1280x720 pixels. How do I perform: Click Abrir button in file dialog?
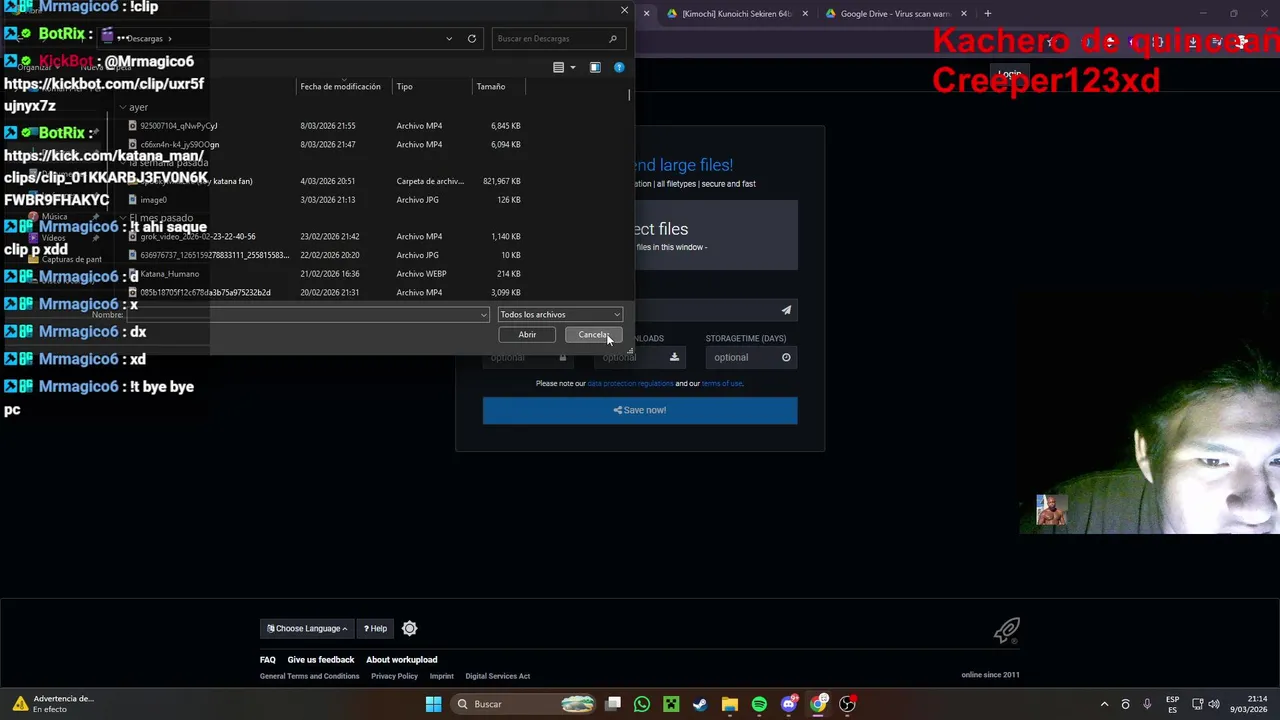point(527,335)
